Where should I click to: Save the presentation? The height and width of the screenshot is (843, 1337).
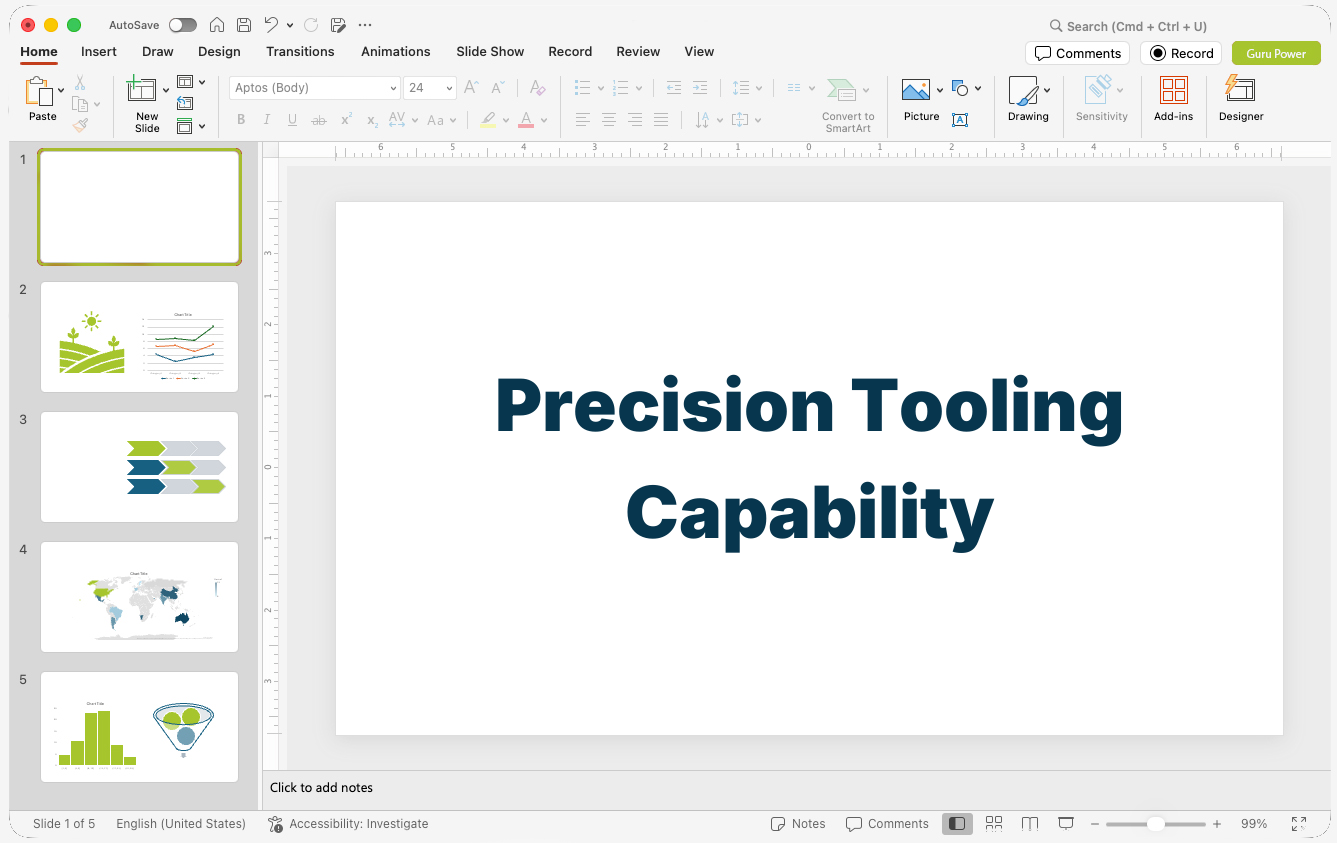tap(244, 25)
